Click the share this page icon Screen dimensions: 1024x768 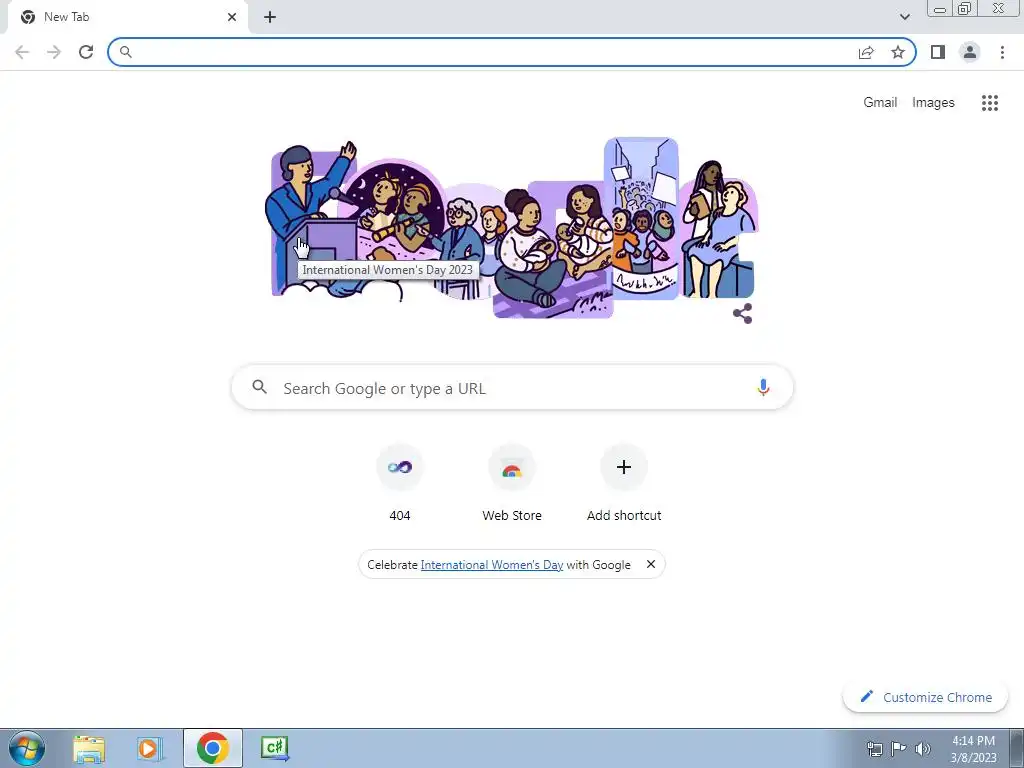coord(866,52)
